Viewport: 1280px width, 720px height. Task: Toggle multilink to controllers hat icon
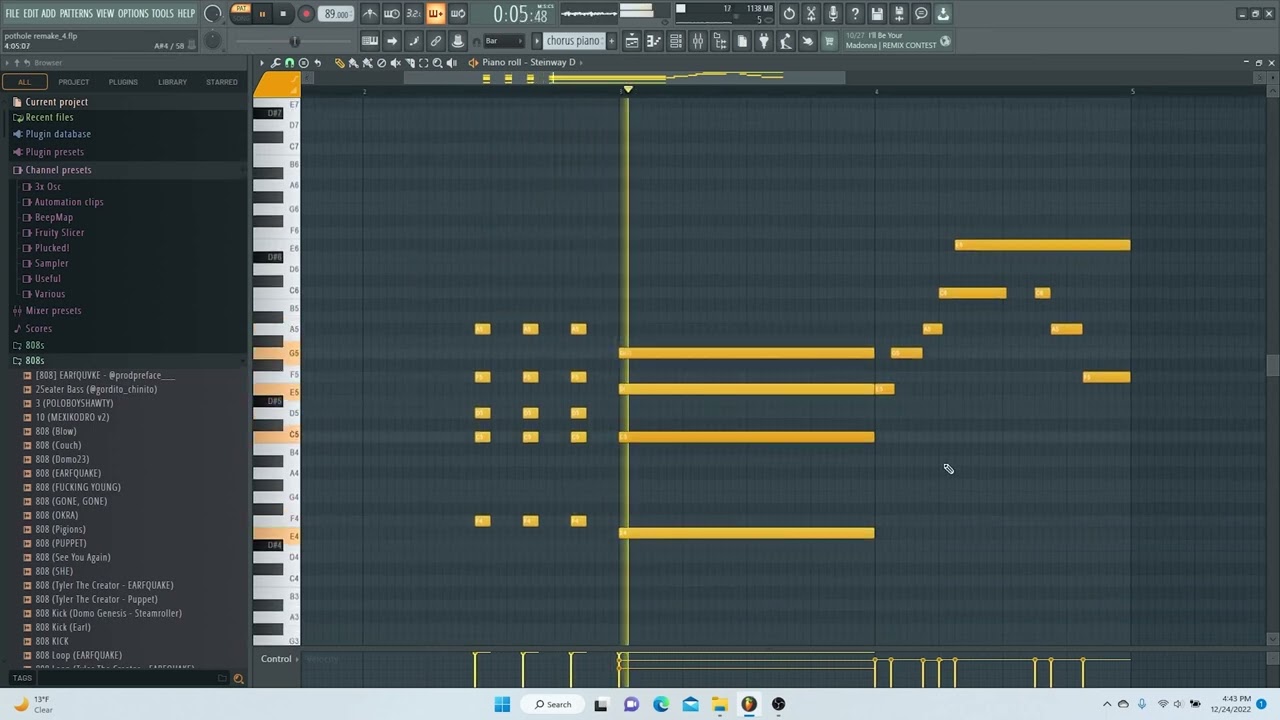(457, 41)
